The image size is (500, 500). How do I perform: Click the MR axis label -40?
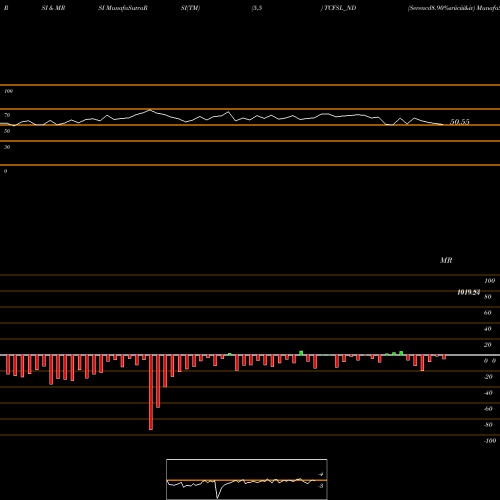click(x=488, y=393)
